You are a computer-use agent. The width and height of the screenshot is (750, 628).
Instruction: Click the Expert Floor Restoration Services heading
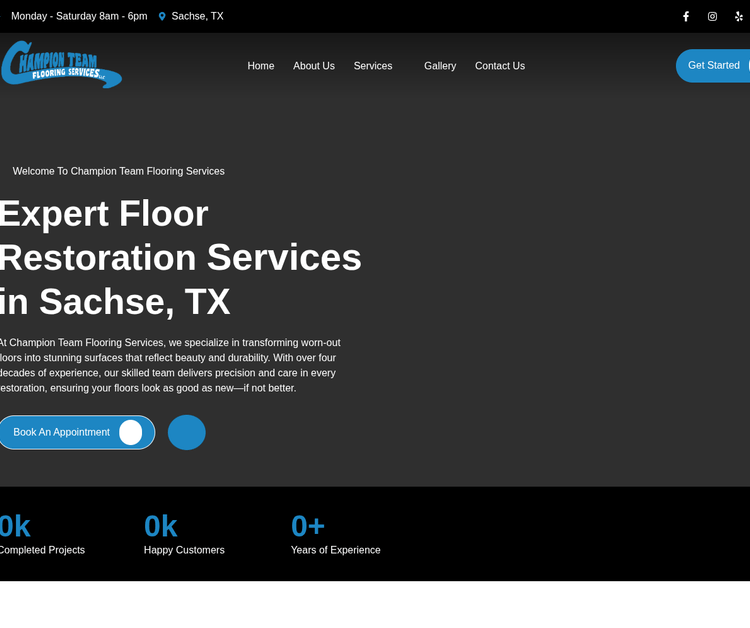180,257
